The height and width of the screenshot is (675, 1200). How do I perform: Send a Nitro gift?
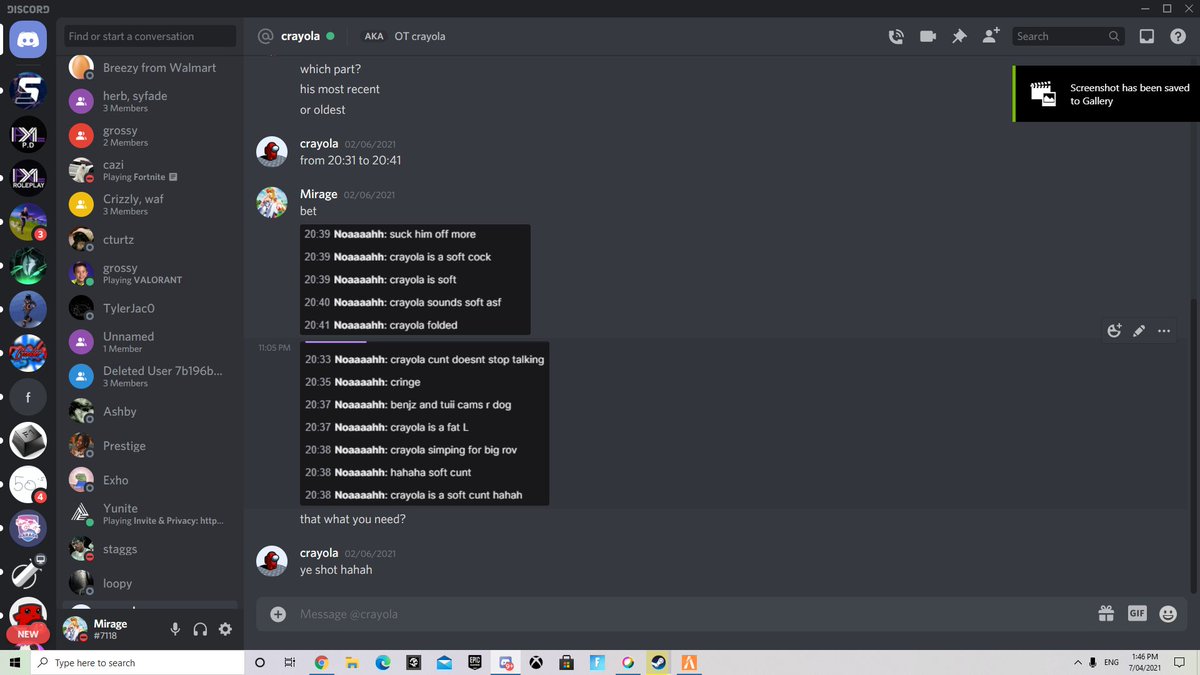pos(1106,614)
